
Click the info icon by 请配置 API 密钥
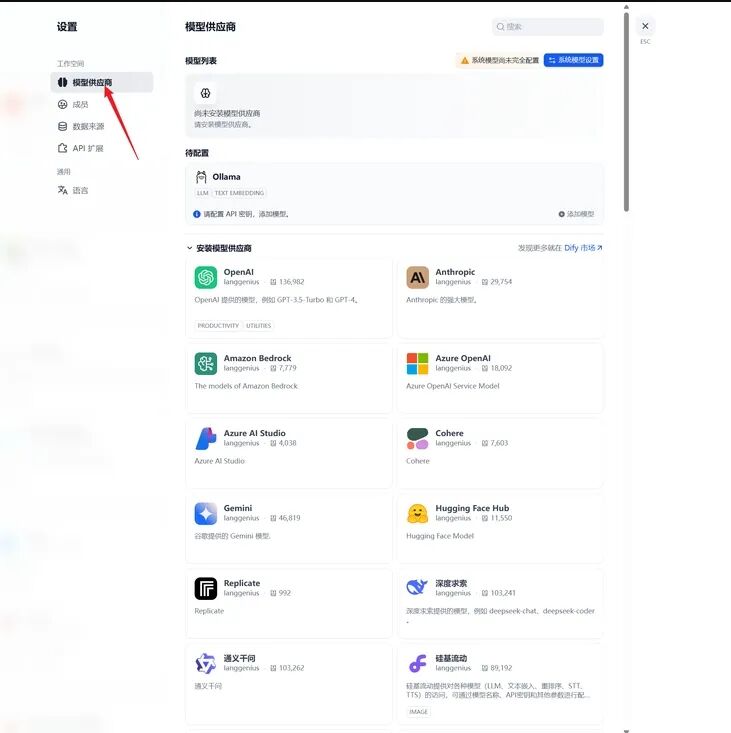click(197, 214)
